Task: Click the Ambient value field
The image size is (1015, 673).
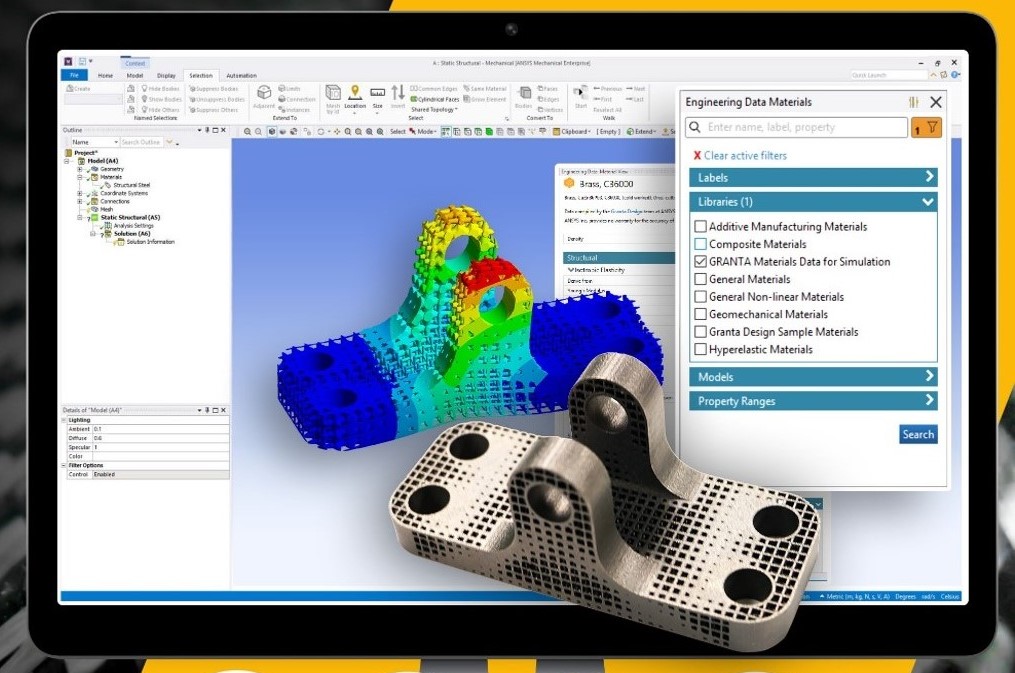Action: (x=161, y=429)
